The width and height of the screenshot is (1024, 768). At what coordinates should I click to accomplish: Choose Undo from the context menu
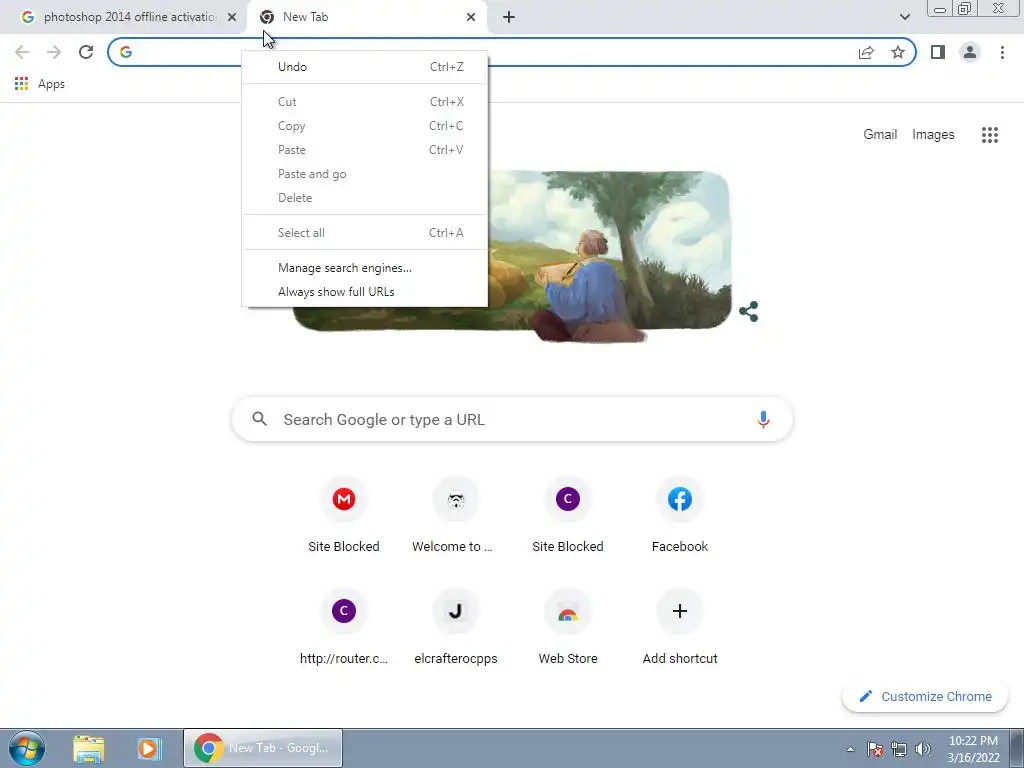(364, 67)
